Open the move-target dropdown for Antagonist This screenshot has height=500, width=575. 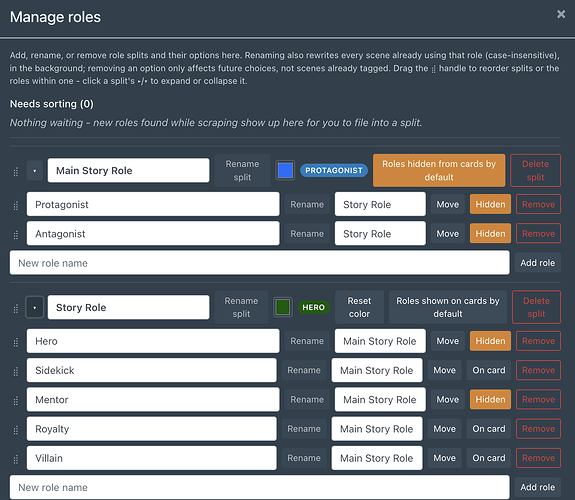(x=380, y=234)
